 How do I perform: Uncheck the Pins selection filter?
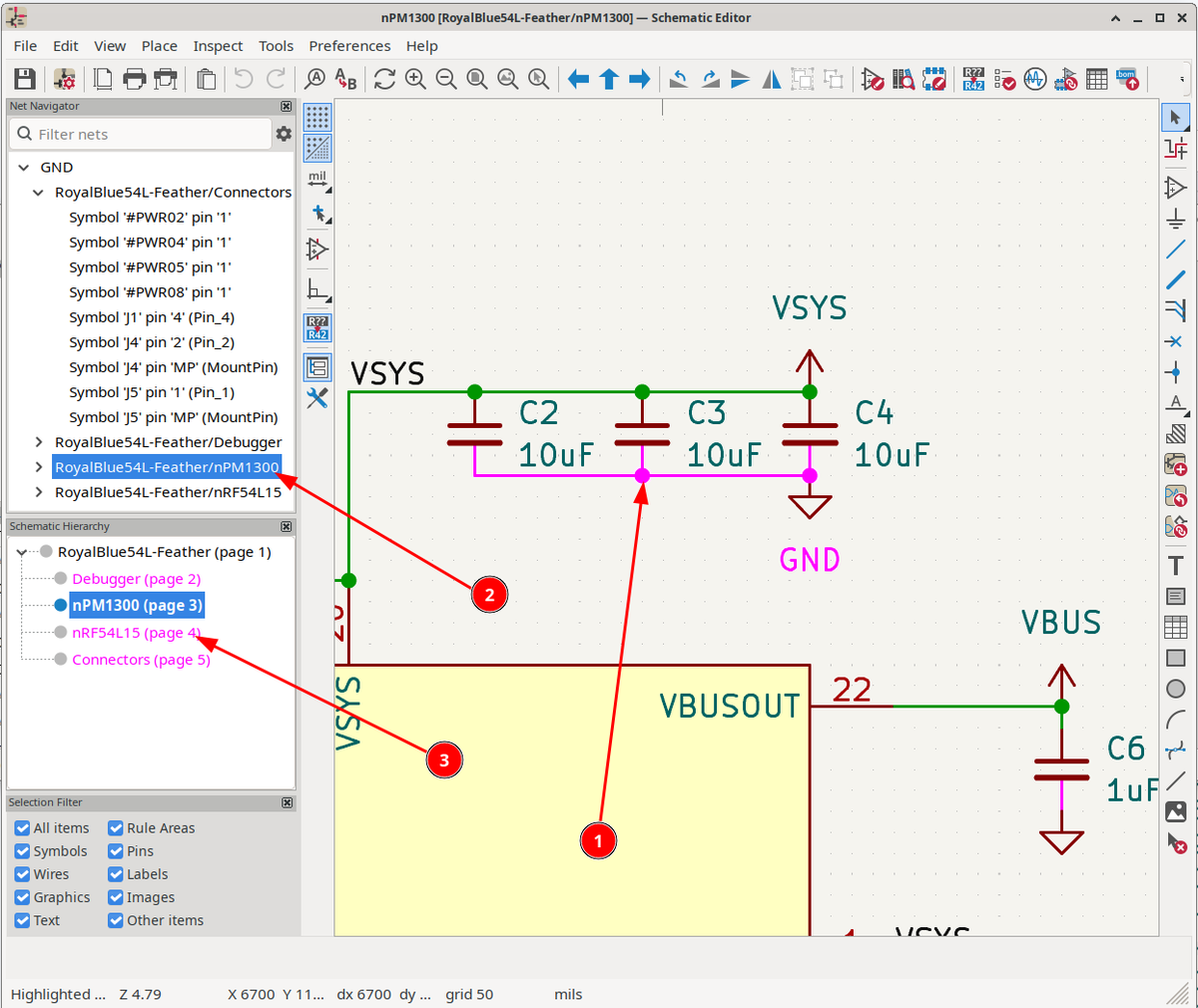point(116,851)
